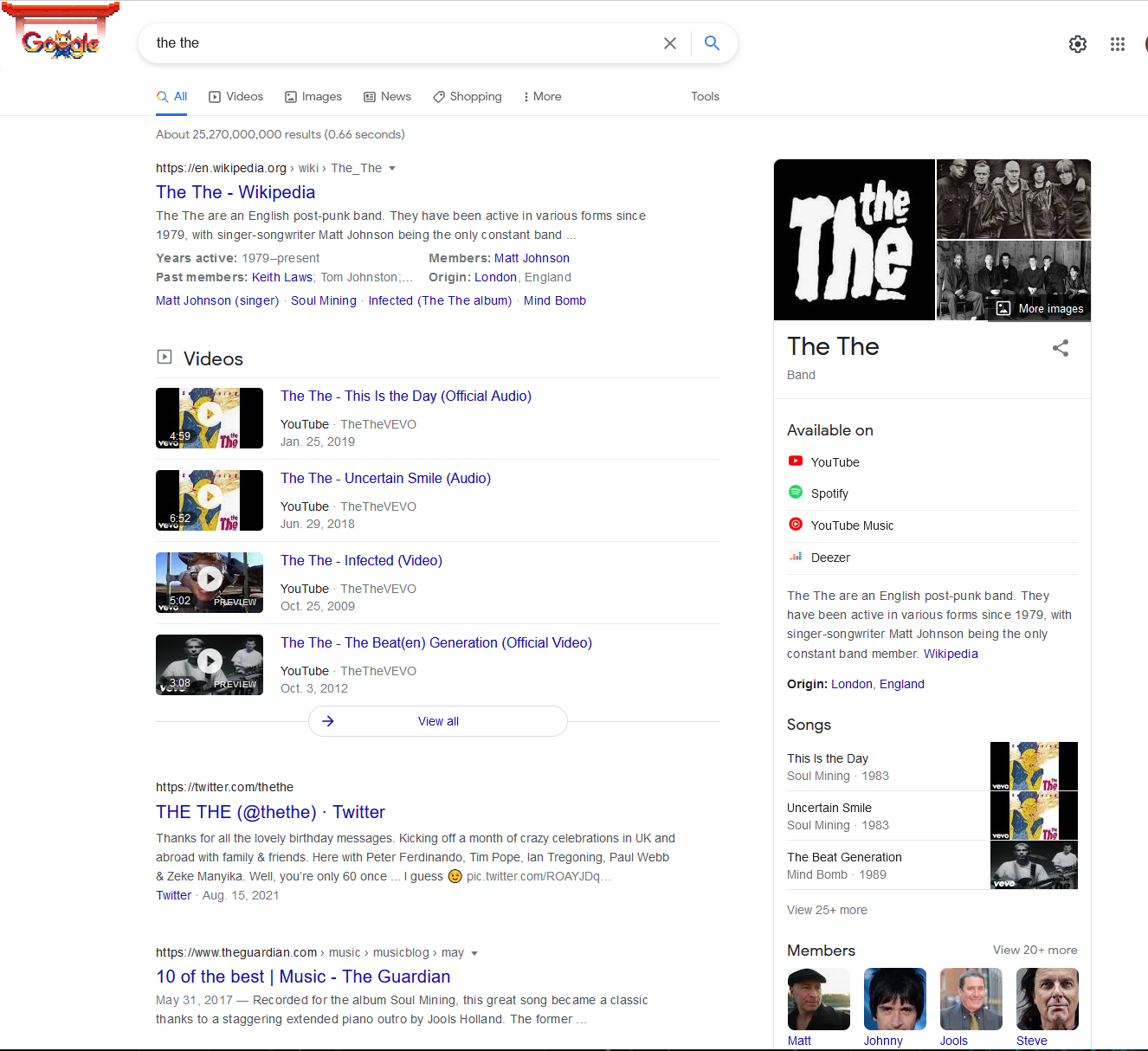The height and width of the screenshot is (1051, 1148).
Task: Open member Matt photo
Action: coord(819,999)
